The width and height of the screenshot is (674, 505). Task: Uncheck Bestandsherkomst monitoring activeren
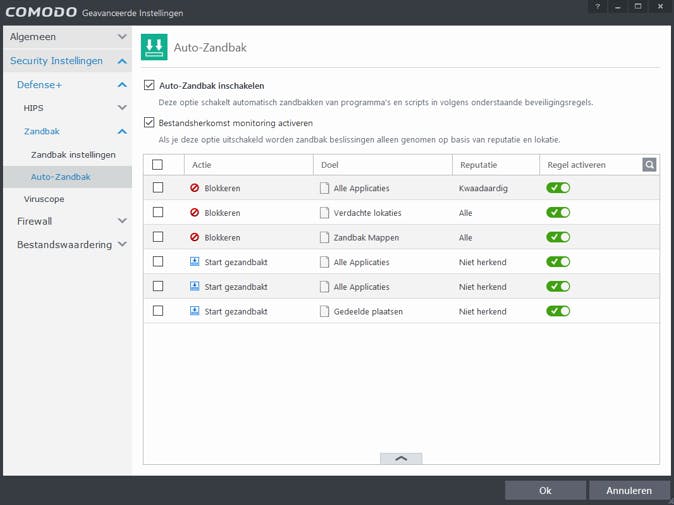point(149,122)
